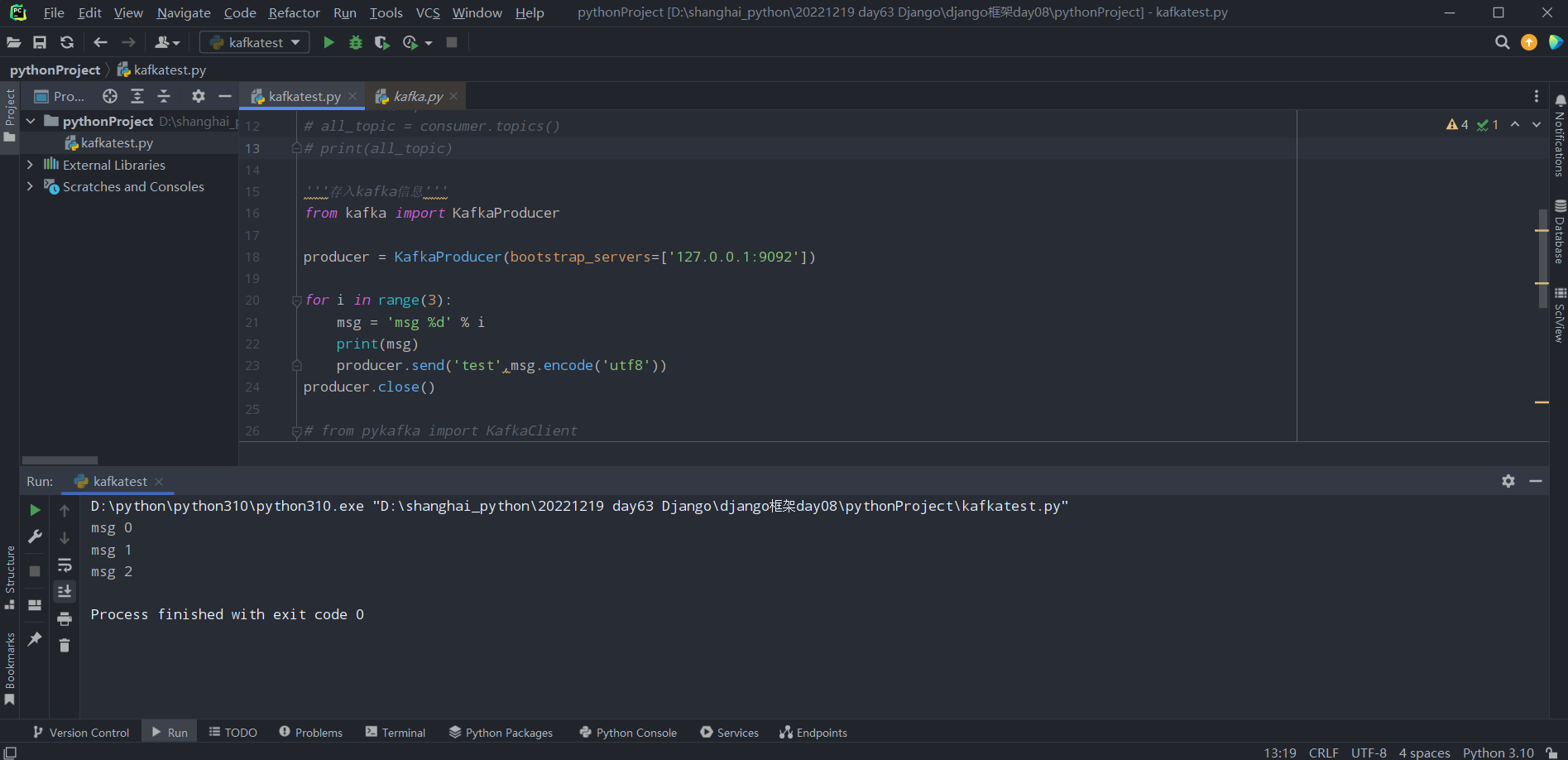Expand Scratches and Consoles node
This screenshot has height=760, width=1568.
coord(31,186)
